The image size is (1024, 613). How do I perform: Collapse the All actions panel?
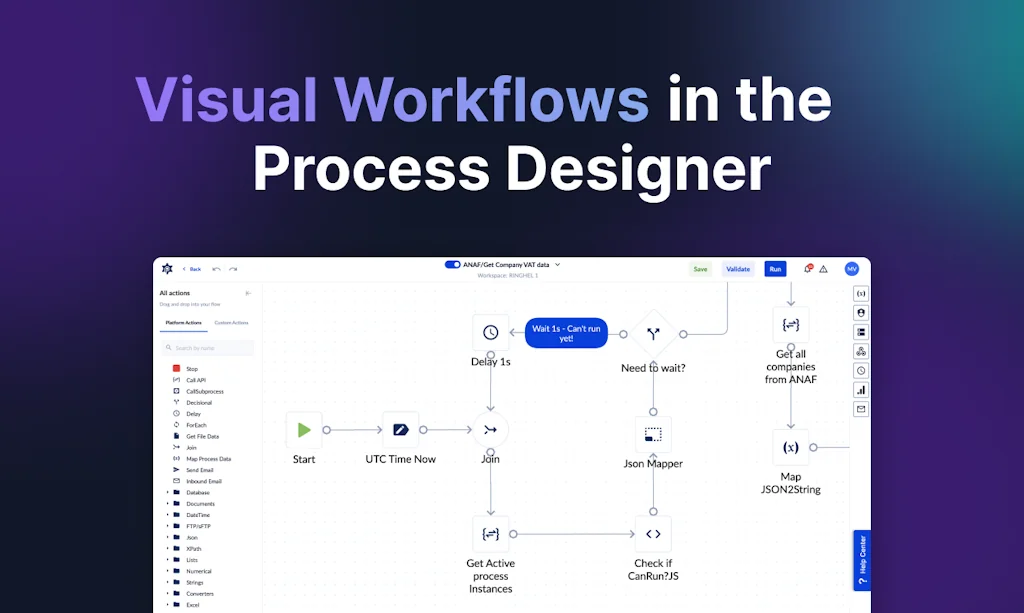(248, 293)
